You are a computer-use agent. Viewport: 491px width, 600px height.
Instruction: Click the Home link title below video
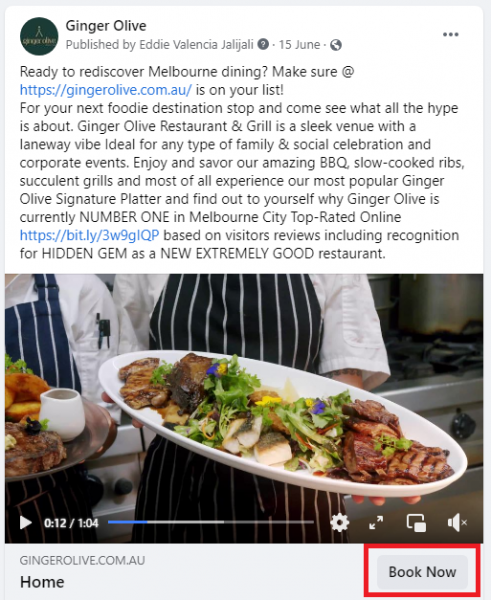point(42,582)
